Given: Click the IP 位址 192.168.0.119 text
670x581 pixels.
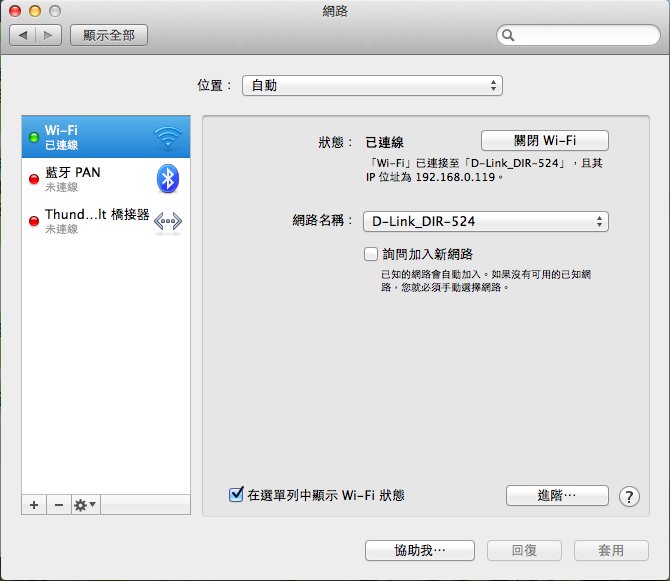Looking at the screenshot, I should point(435,177).
